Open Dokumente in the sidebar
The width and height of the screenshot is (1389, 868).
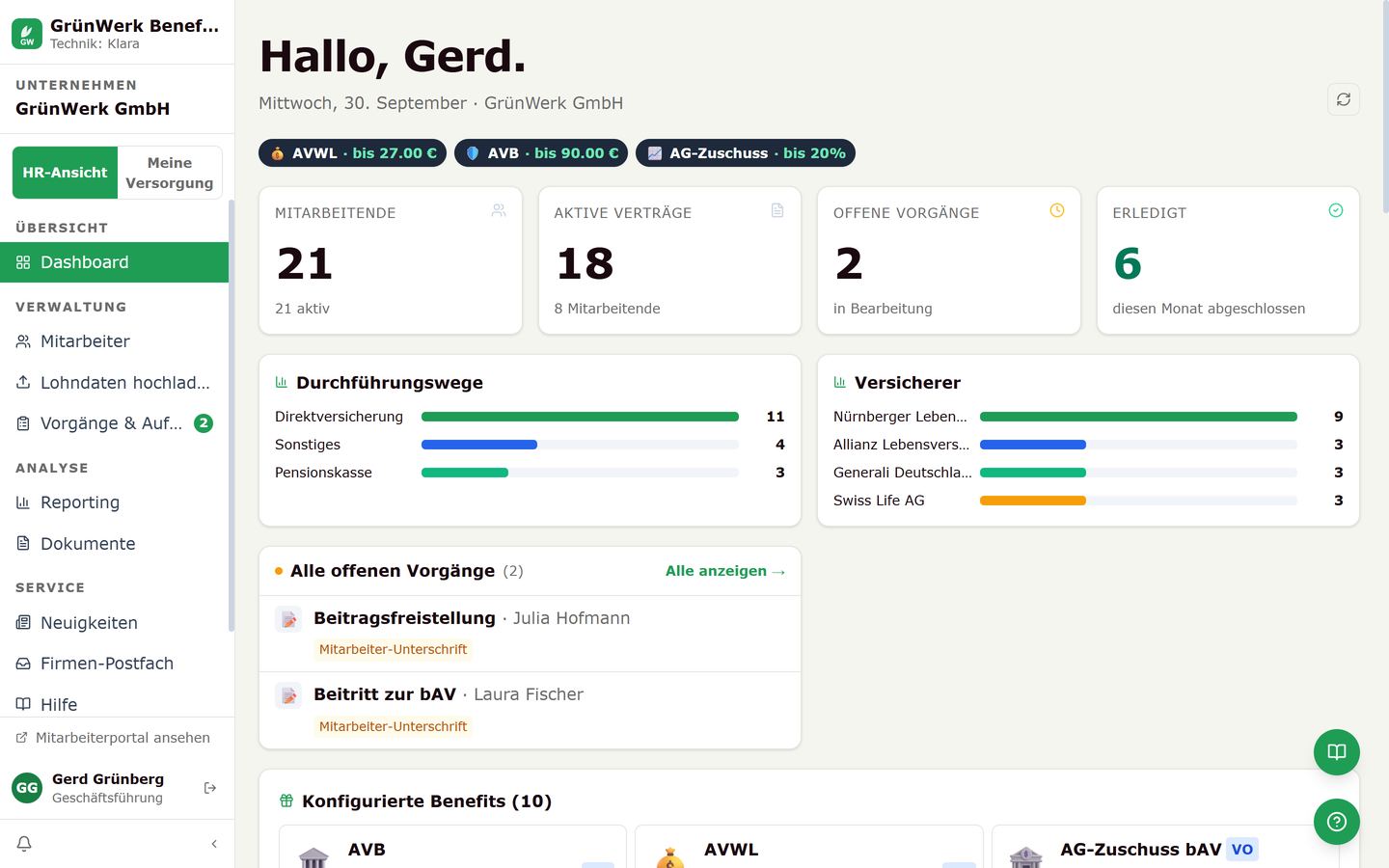point(114,544)
